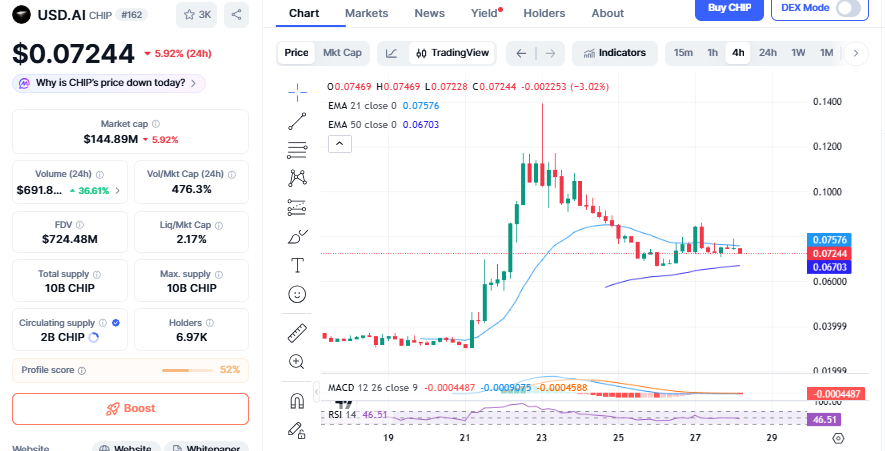Screen dimensions: 885x451
Task: Select the trend line drawing tool
Action: tap(297, 121)
